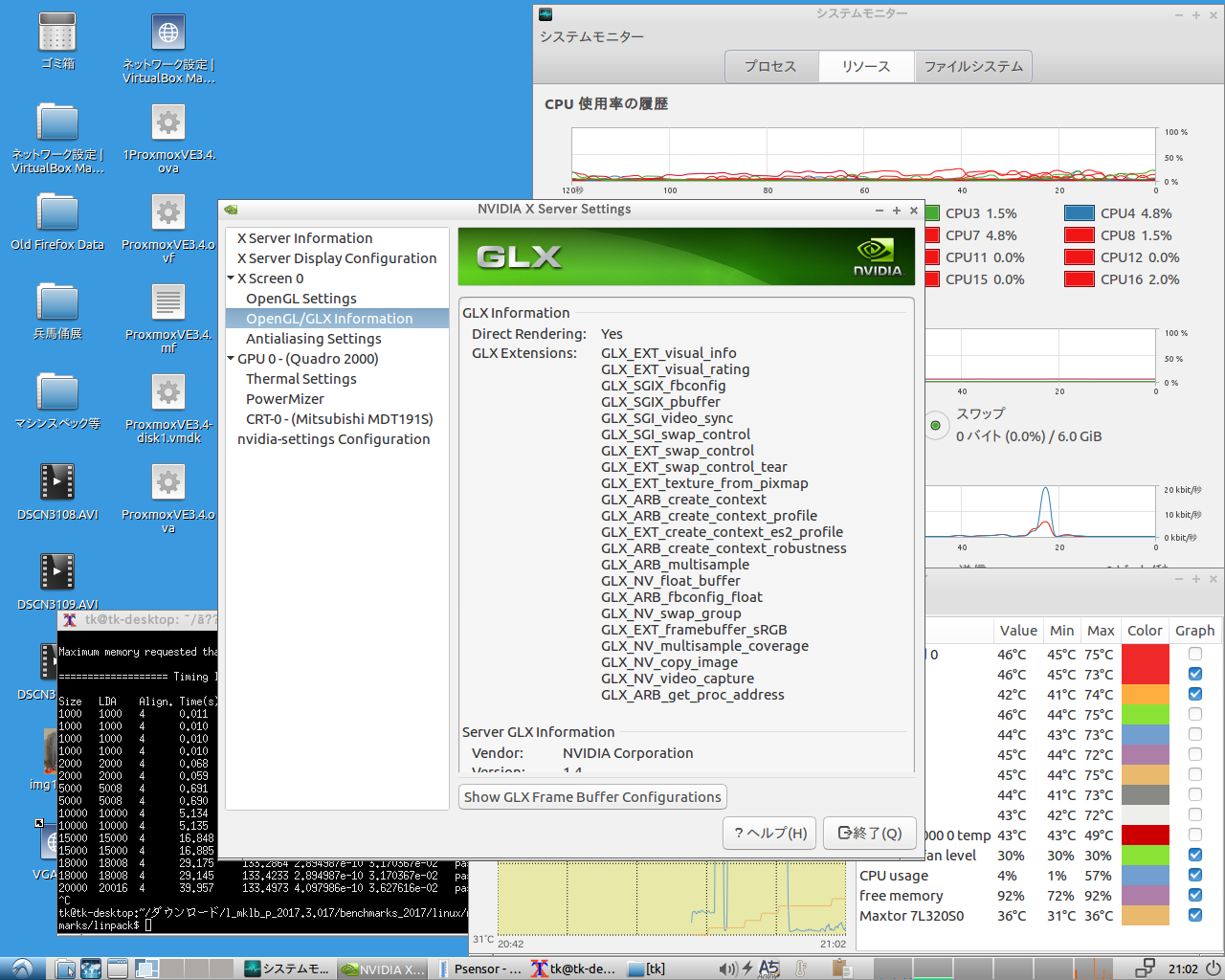Toggle graph checkbox for free memory
1225x980 pixels.
(1194, 895)
